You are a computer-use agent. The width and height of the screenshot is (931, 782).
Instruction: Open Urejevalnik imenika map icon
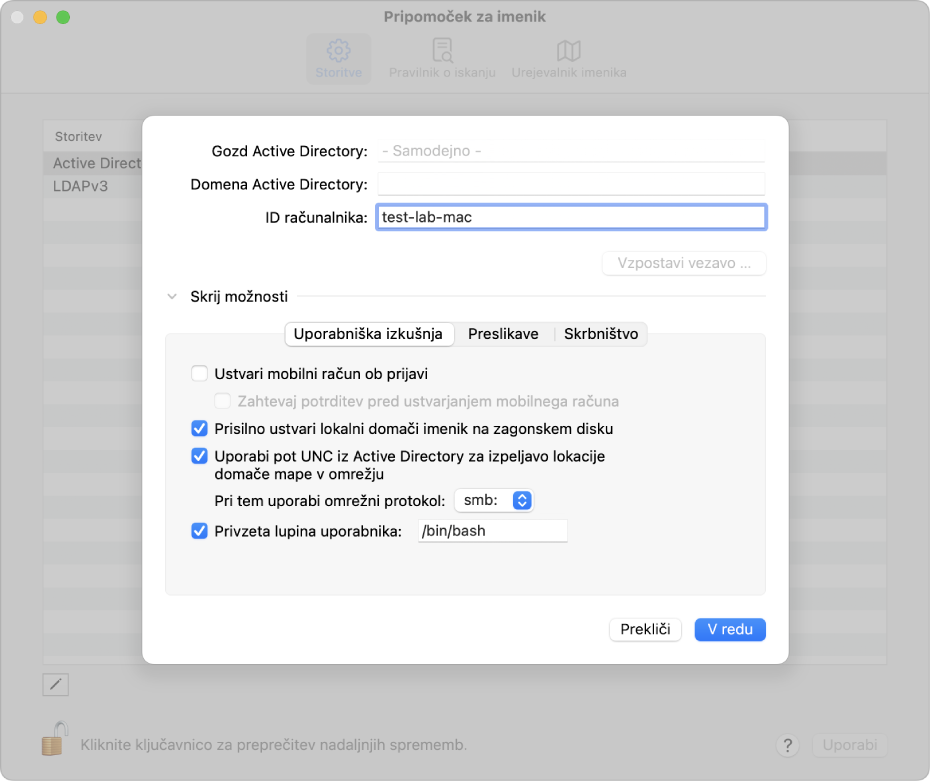click(x=569, y=51)
